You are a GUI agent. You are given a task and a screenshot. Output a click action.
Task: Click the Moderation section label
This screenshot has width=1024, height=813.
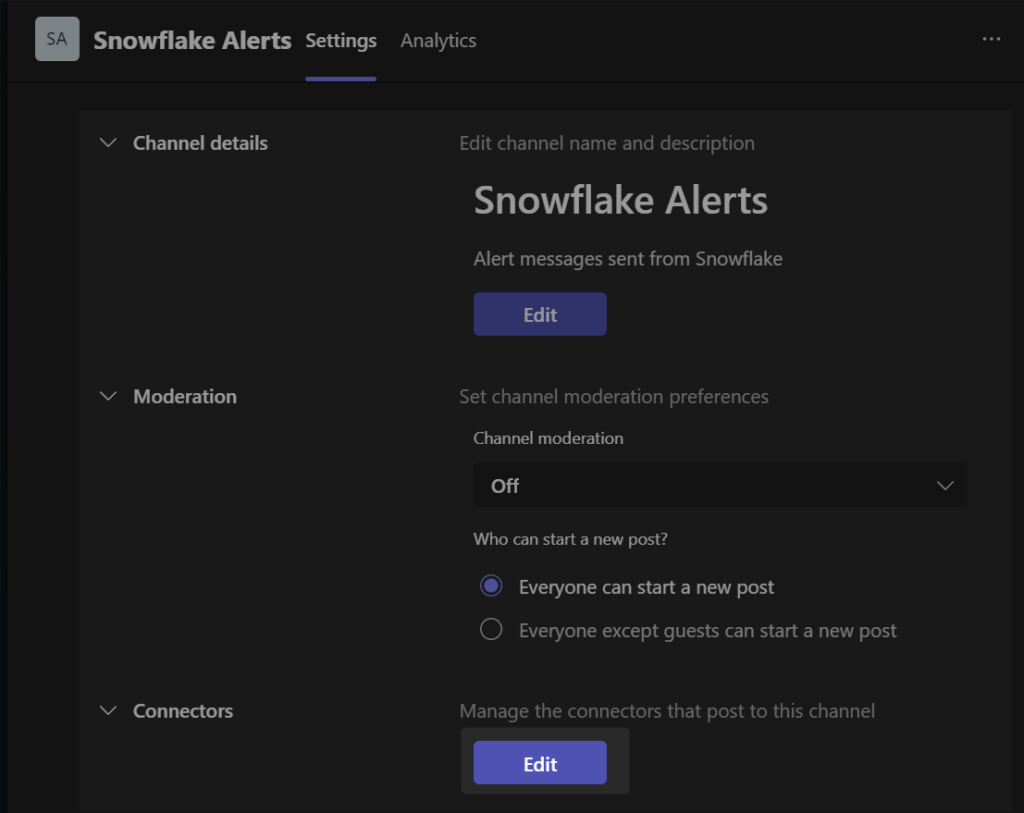click(184, 396)
